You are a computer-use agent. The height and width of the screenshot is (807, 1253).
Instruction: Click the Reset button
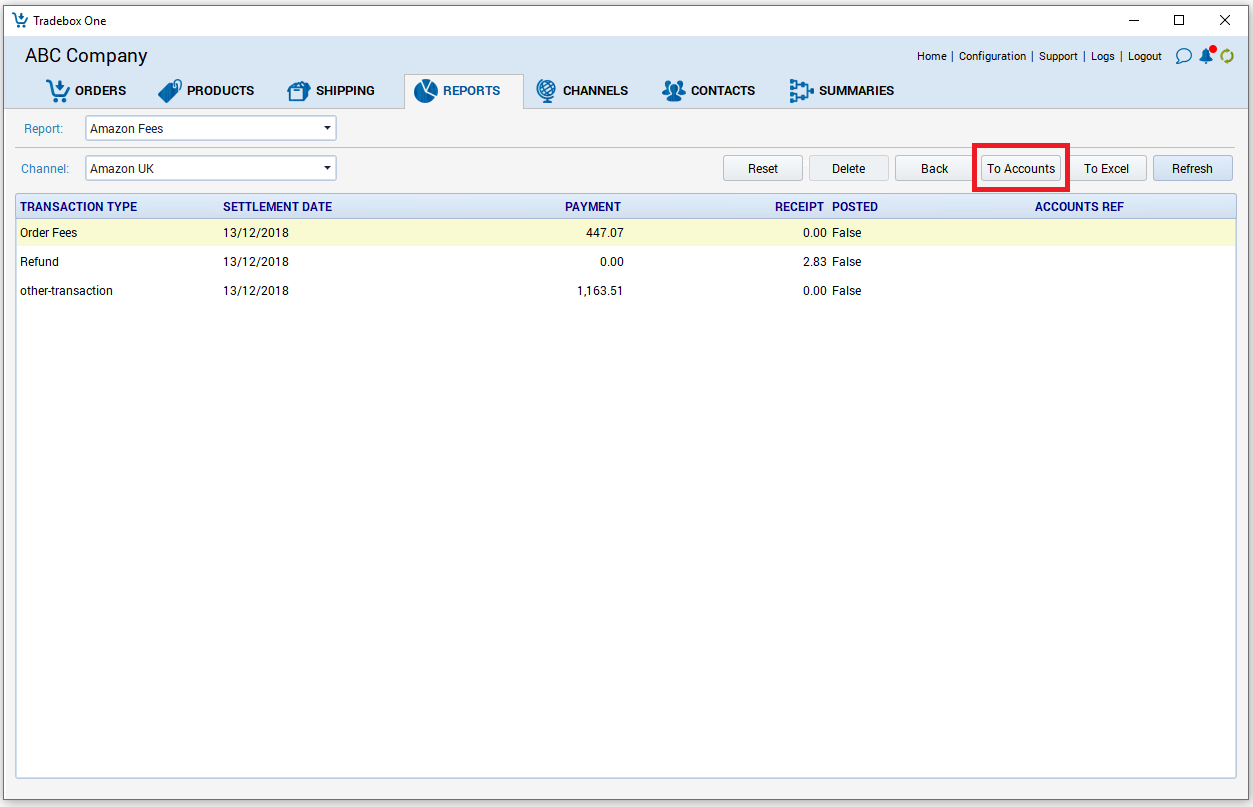click(x=763, y=168)
